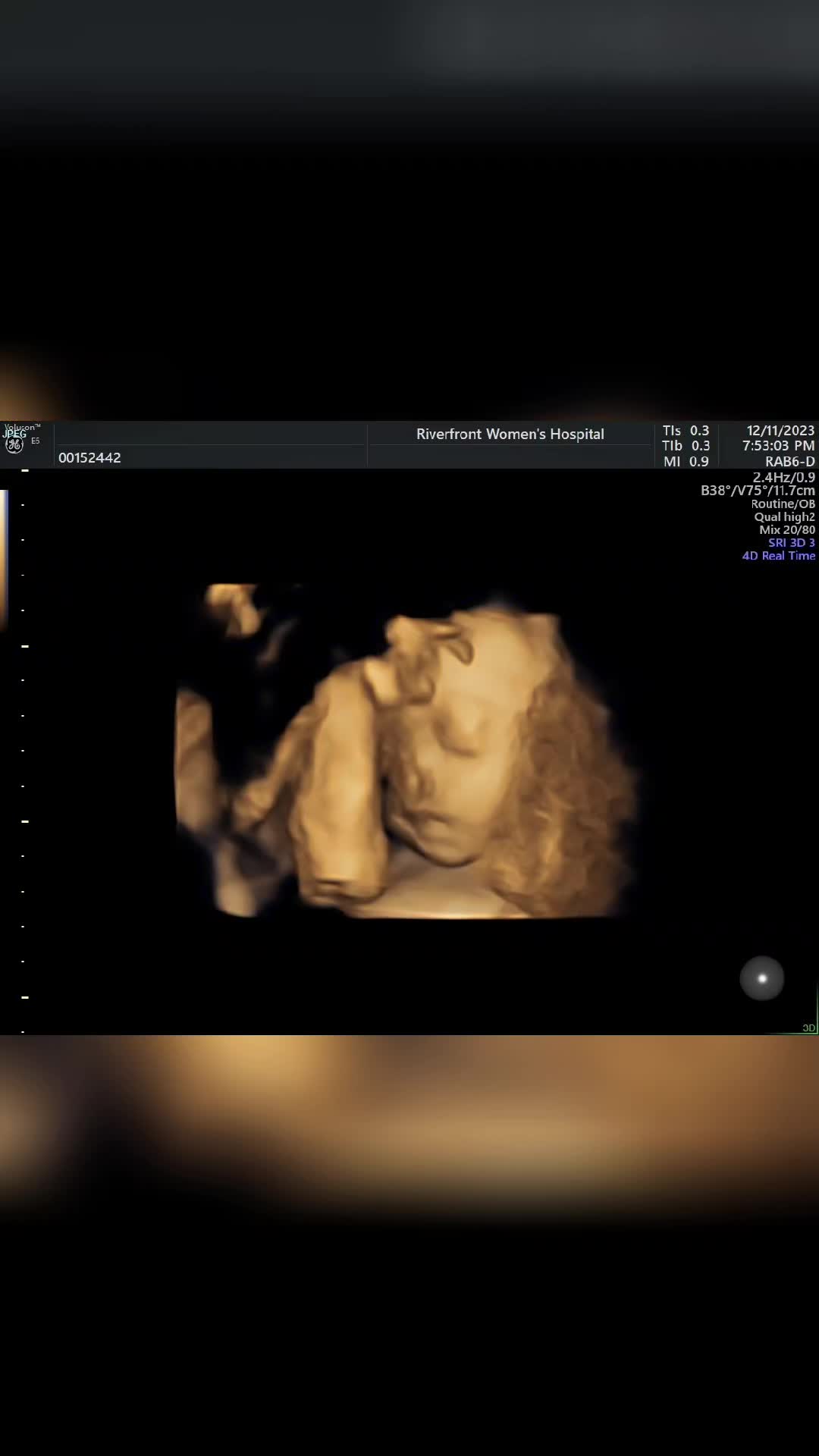819x1456 pixels.
Task: Click the Mix 20/80 setting
Action: point(787,529)
